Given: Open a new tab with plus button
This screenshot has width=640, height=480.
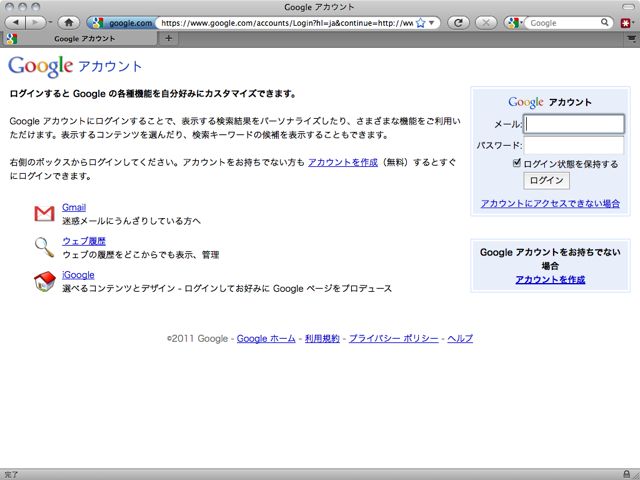Looking at the screenshot, I should [x=169, y=38].
